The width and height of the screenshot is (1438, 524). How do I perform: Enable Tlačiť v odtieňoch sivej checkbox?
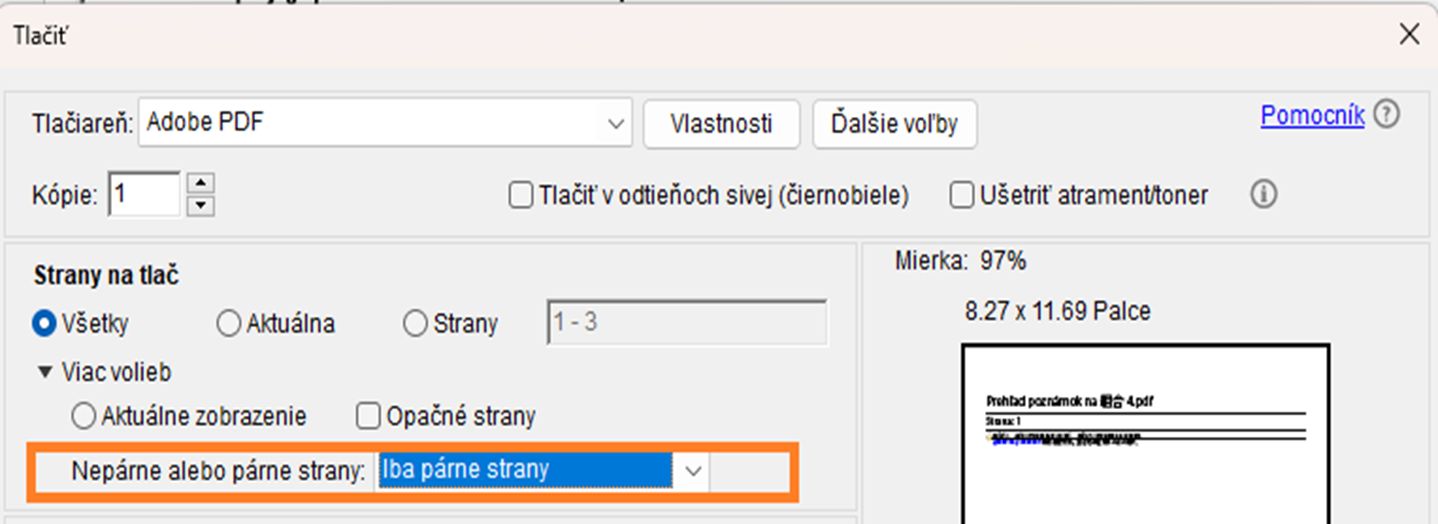(520, 195)
